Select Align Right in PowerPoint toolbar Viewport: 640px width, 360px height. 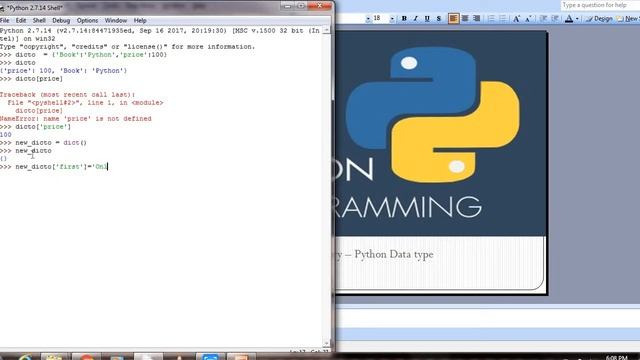pyautogui.click(x=476, y=18)
